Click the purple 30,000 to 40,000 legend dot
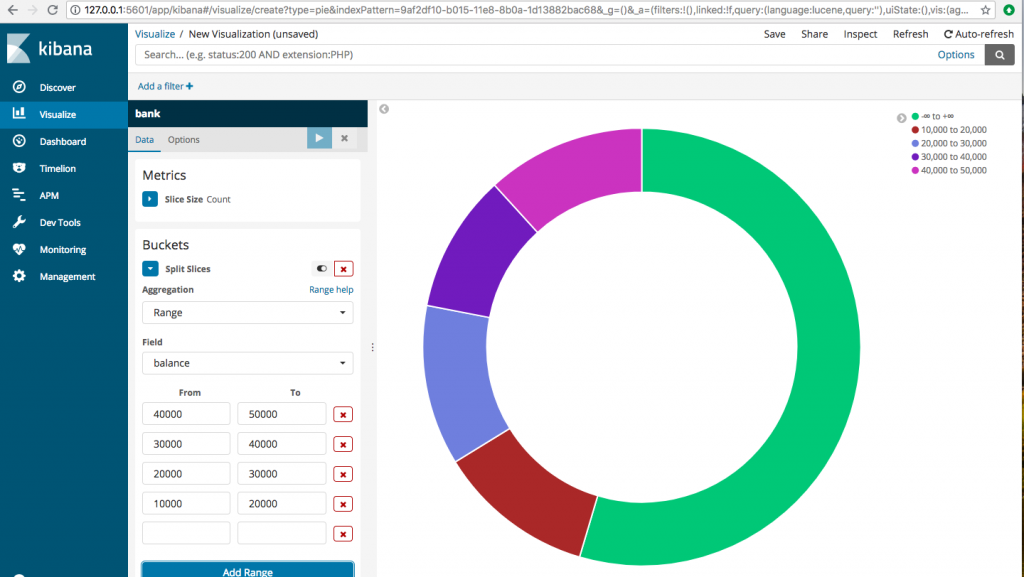The height and width of the screenshot is (577, 1024). [915, 157]
